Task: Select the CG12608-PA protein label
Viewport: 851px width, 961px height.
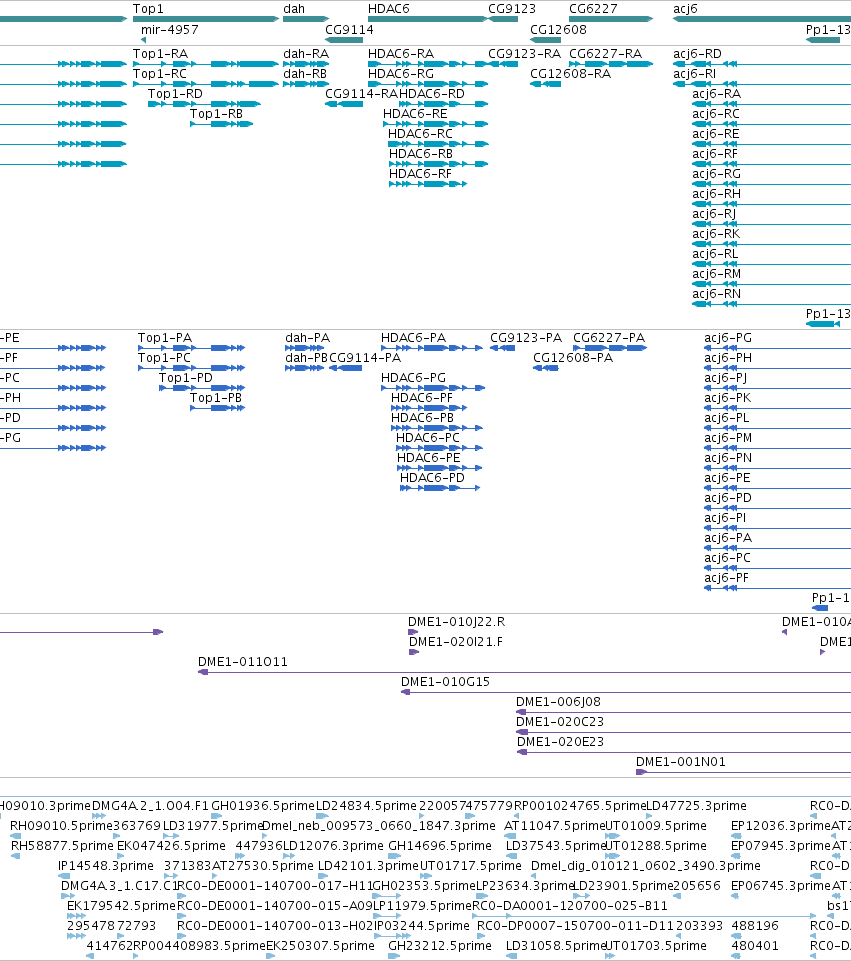Action: pos(573,357)
